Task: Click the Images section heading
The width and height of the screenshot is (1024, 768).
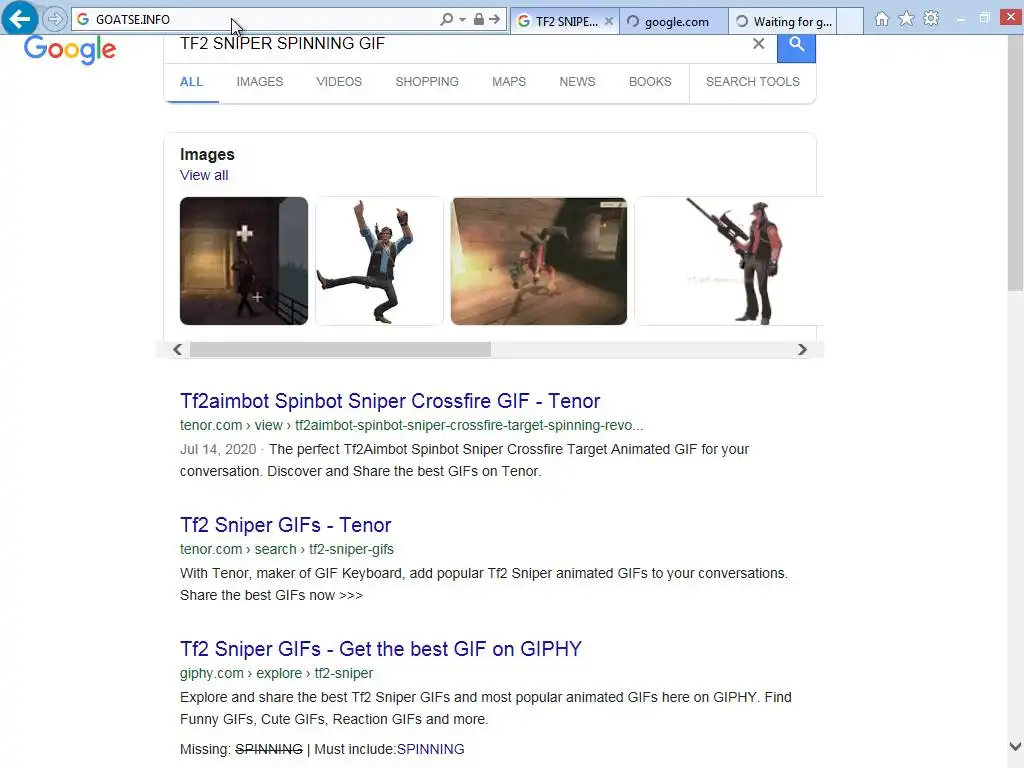Action: click(207, 154)
